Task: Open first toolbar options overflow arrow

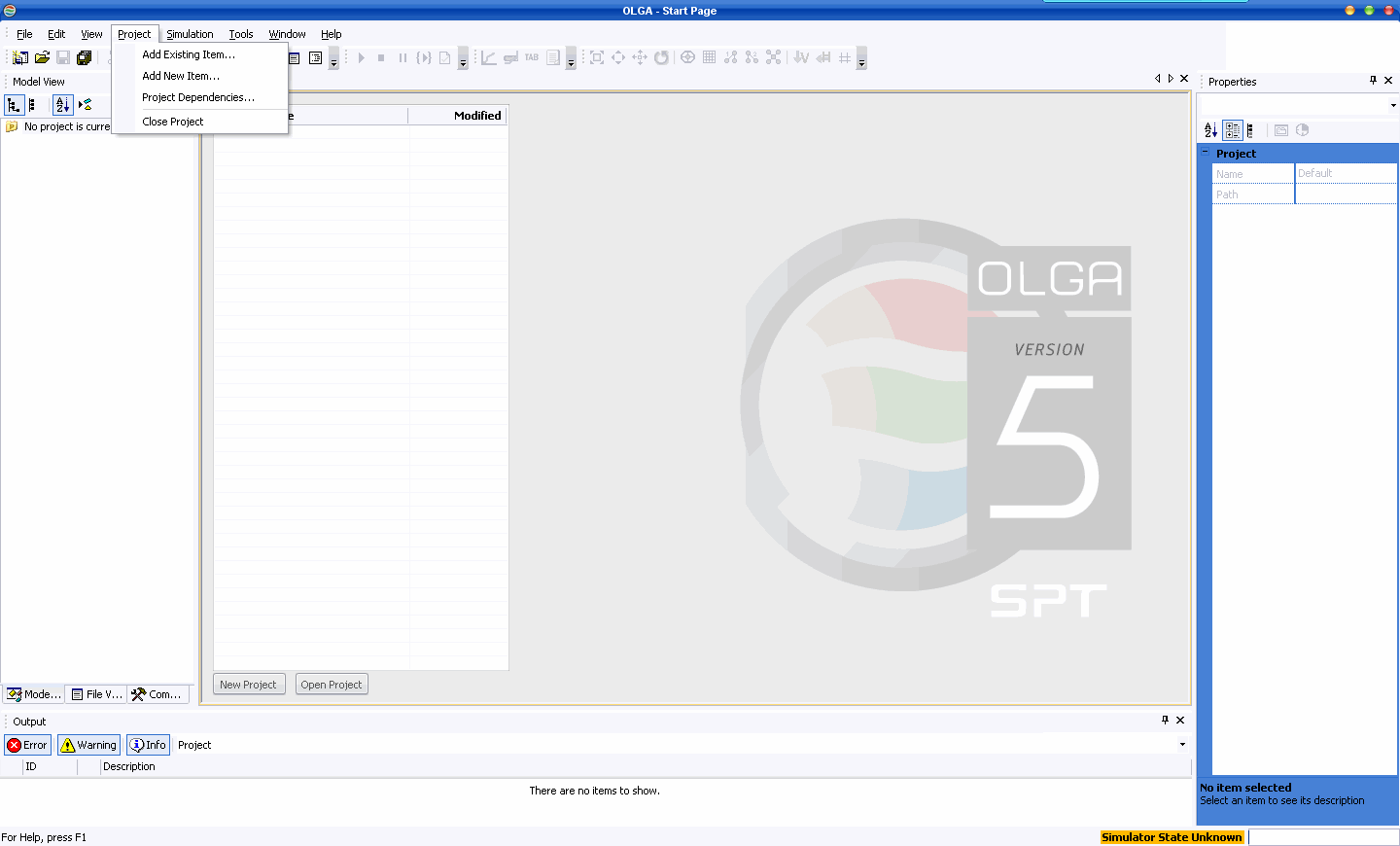Action: coord(333,60)
